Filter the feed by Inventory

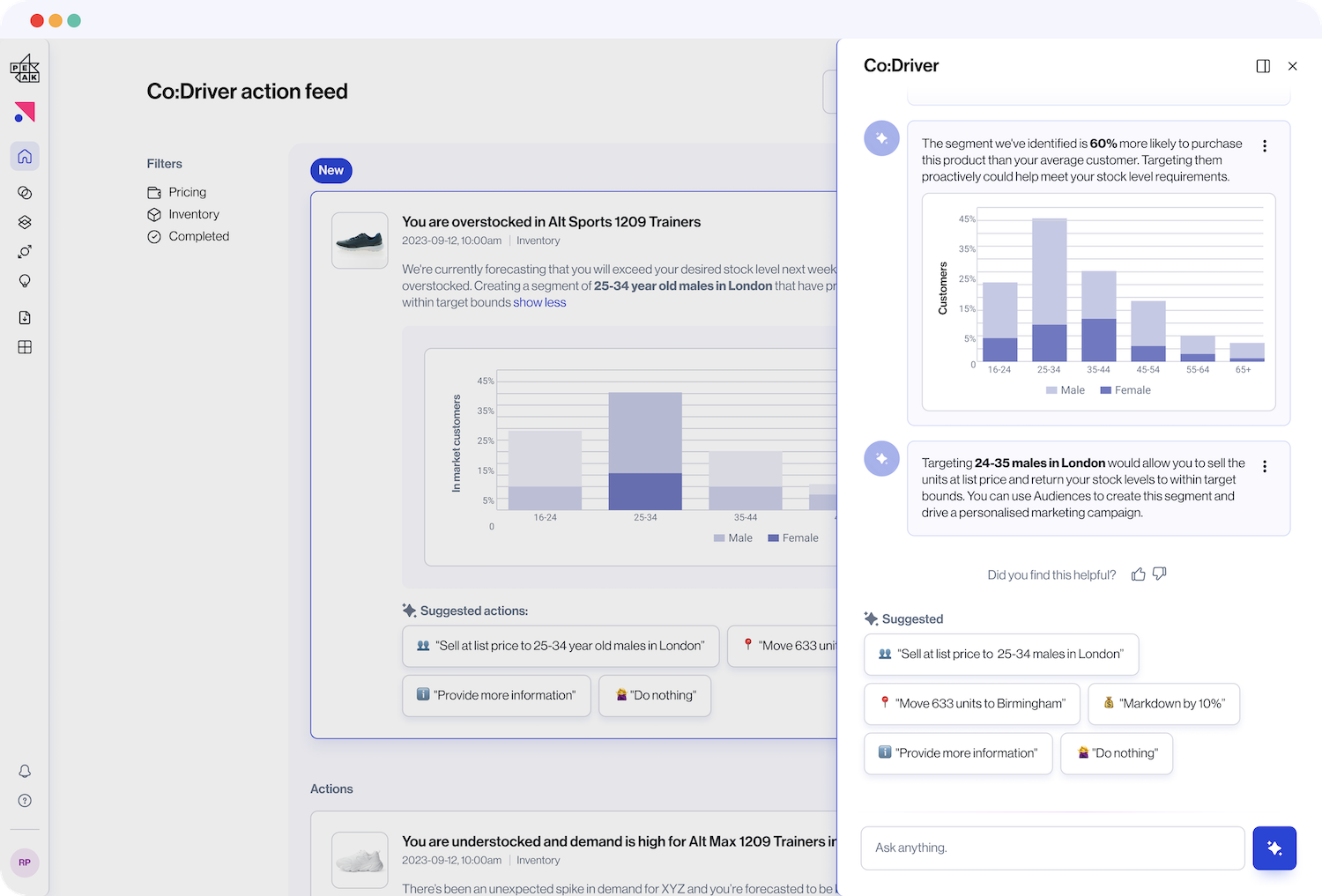point(183,214)
